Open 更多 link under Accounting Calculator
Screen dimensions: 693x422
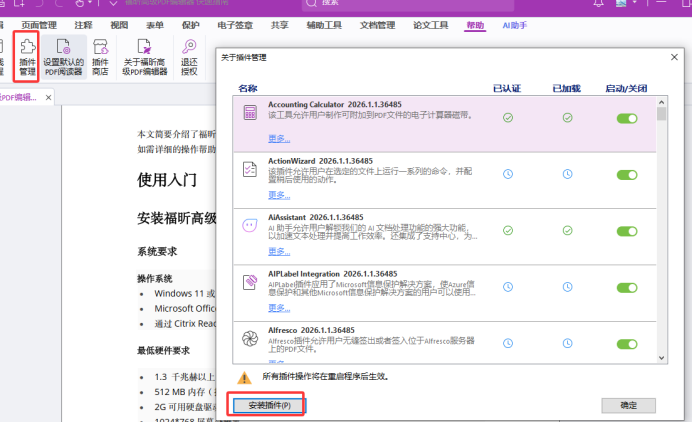(x=279, y=138)
